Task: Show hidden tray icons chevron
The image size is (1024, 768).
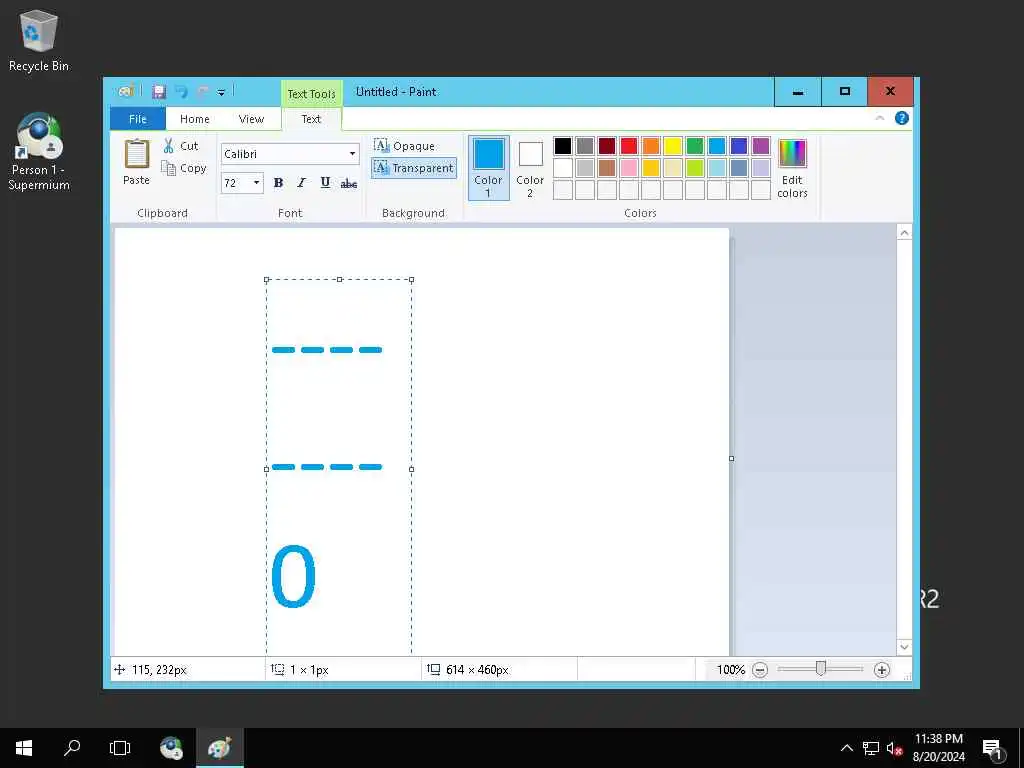Action: [x=846, y=748]
